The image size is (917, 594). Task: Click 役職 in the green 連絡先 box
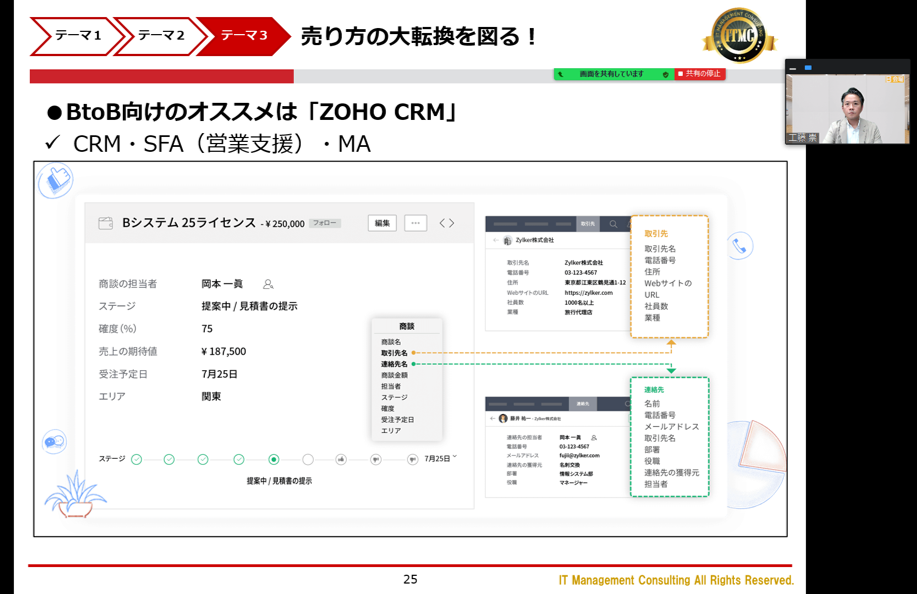pyautogui.click(x=652, y=461)
